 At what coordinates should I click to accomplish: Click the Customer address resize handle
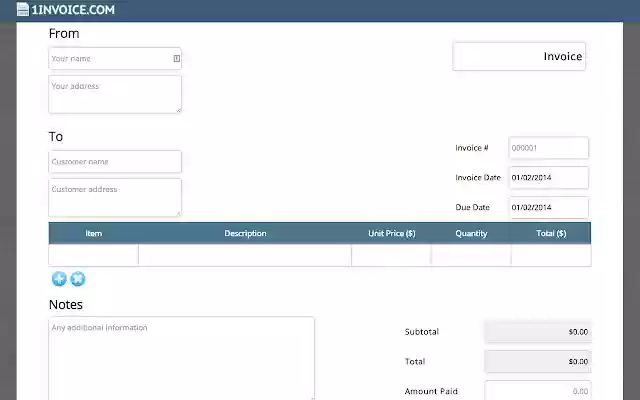tap(178, 213)
